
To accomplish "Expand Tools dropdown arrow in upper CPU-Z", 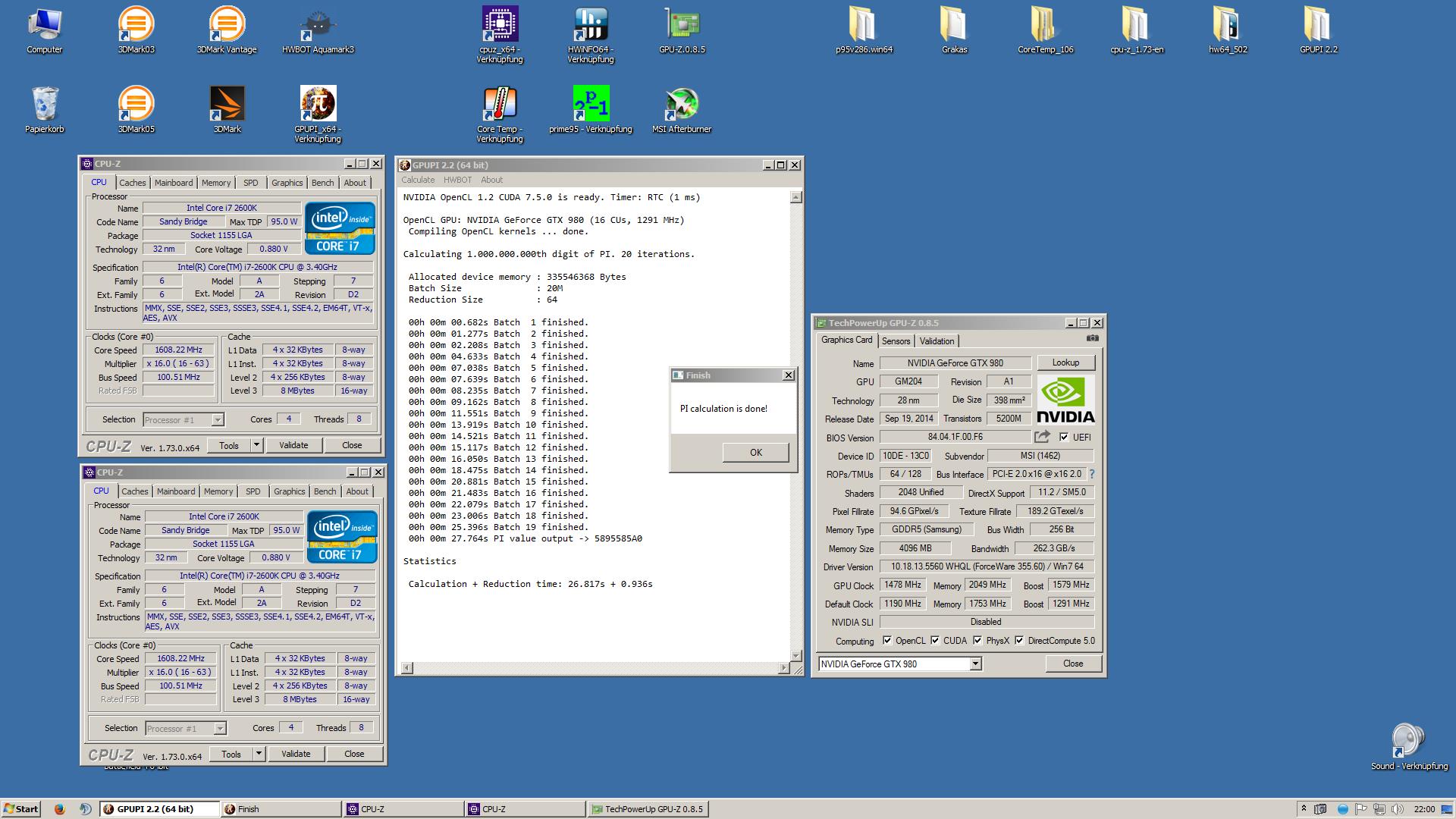I will pyautogui.click(x=256, y=445).
